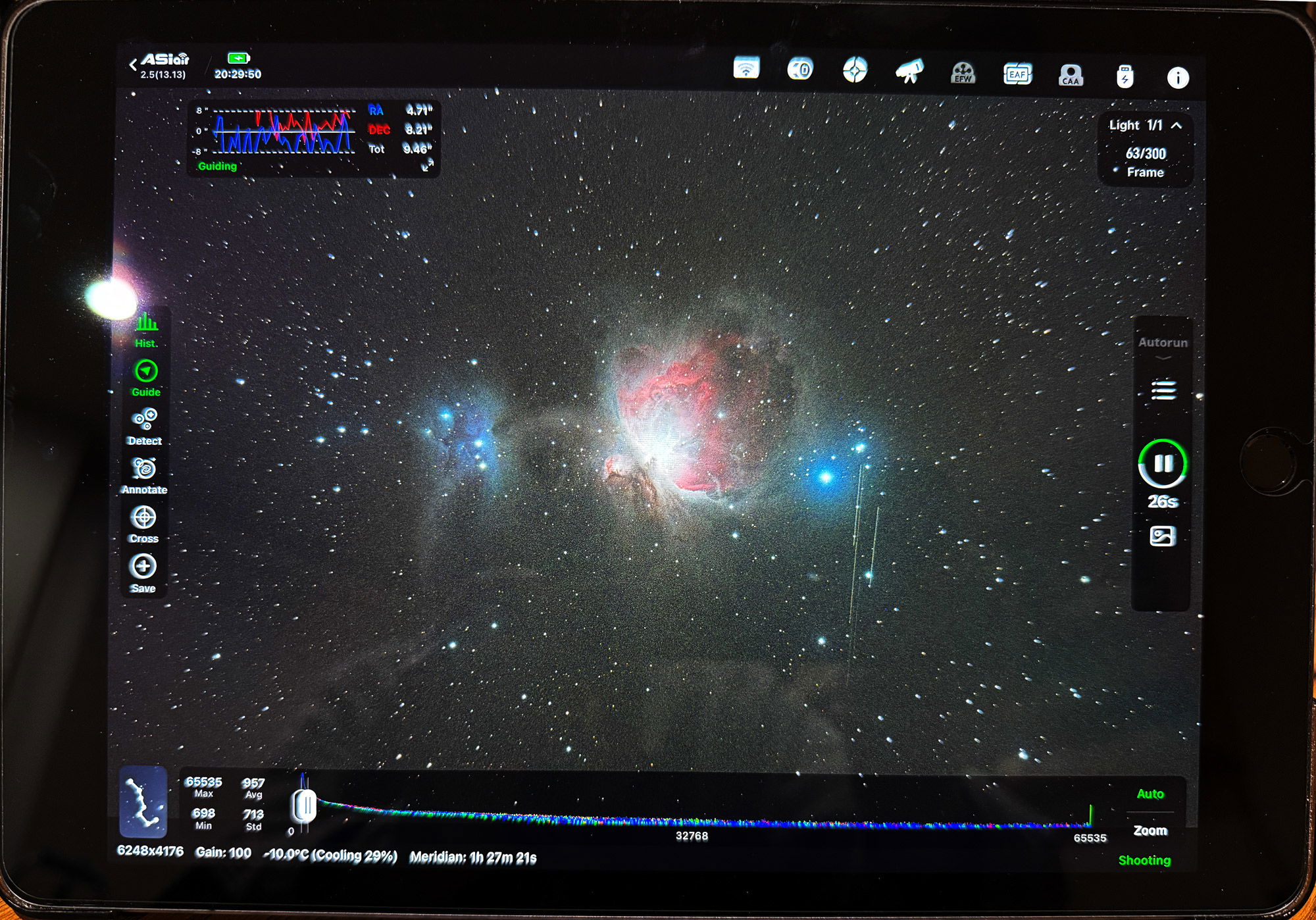1316x920 pixels.
Task: Toggle the Hist. histogram display
Action: (x=146, y=330)
